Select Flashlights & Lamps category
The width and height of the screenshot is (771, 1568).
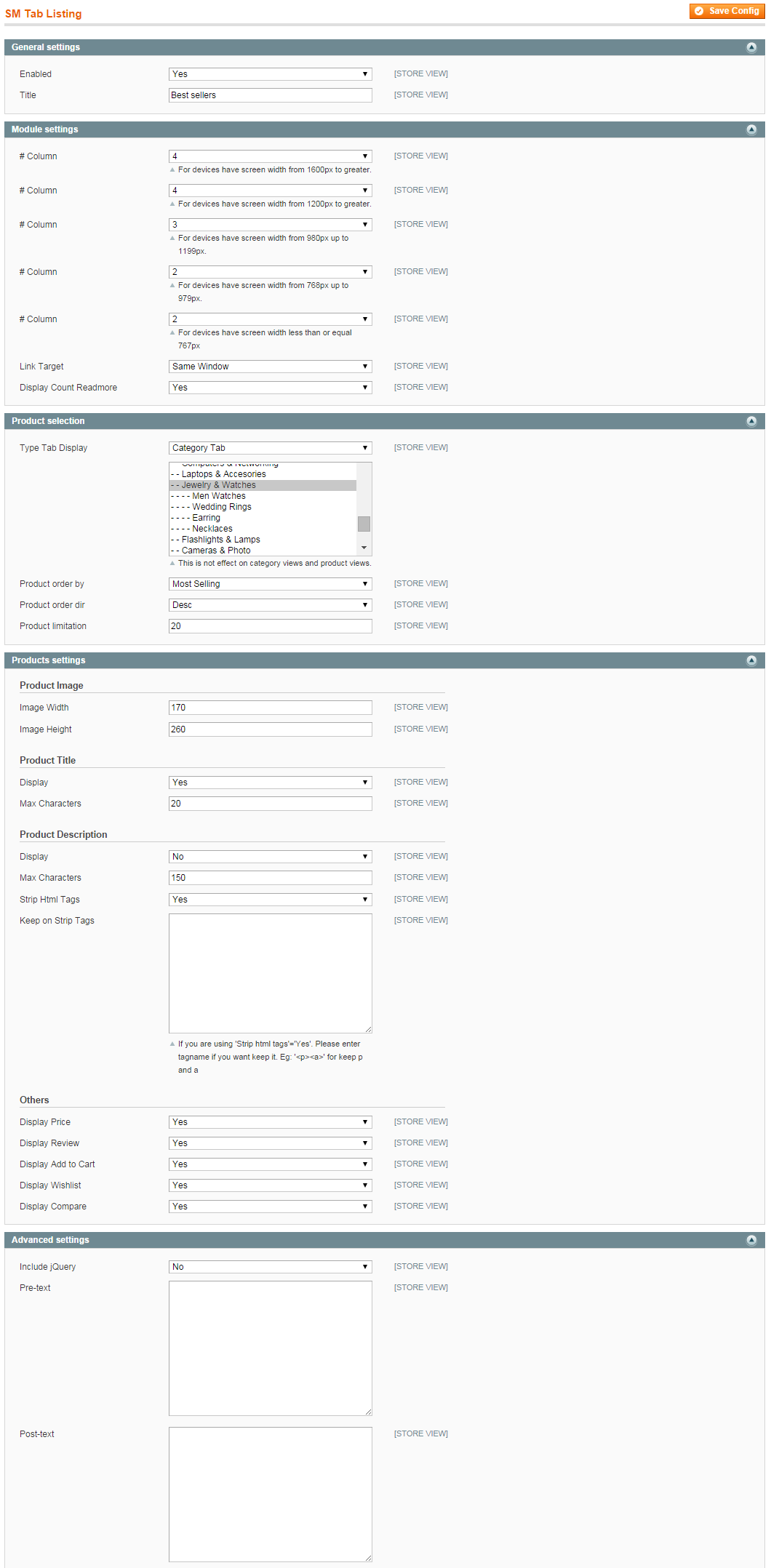tap(263, 540)
